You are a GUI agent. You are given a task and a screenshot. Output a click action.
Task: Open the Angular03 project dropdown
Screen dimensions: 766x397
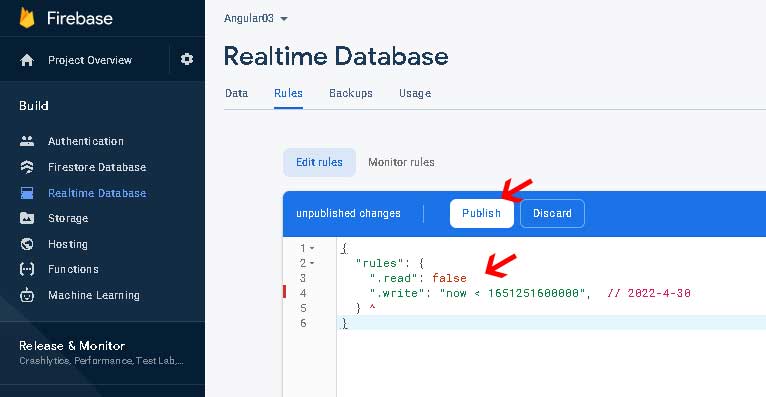click(x=256, y=19)
